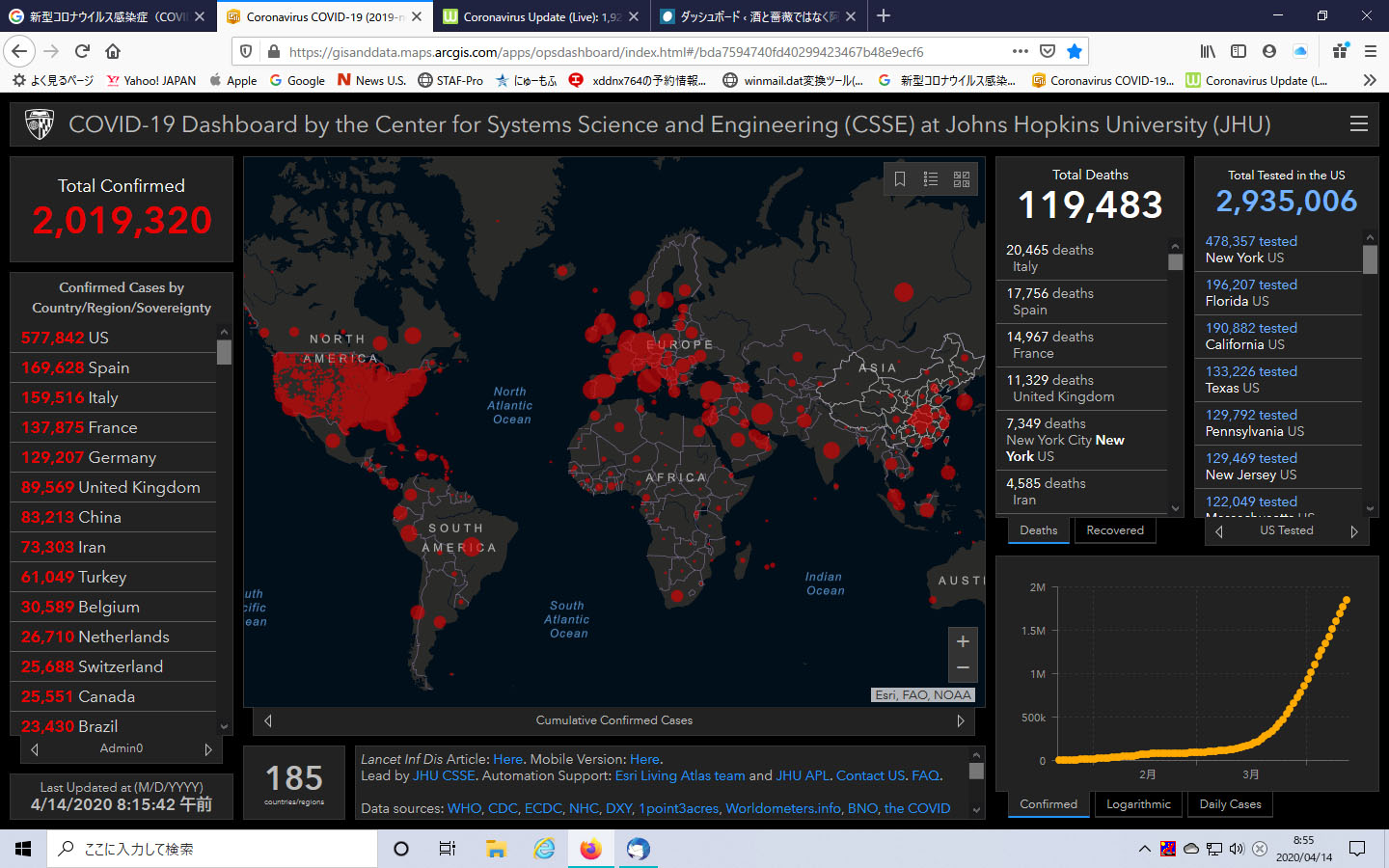
Task: Select the Deaths tab
Action: 1038,530
